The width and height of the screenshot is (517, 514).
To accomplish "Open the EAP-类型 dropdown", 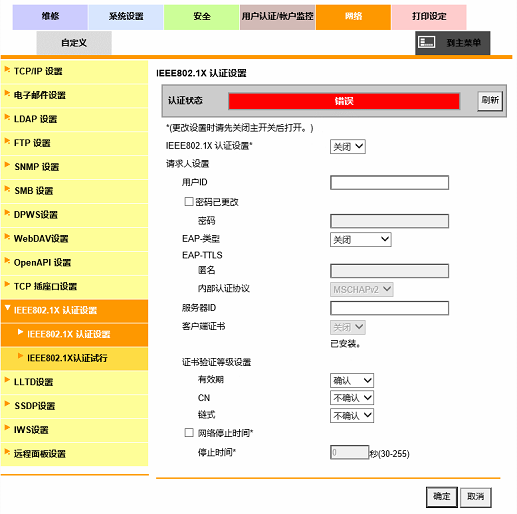I will [x=361, y=240].
